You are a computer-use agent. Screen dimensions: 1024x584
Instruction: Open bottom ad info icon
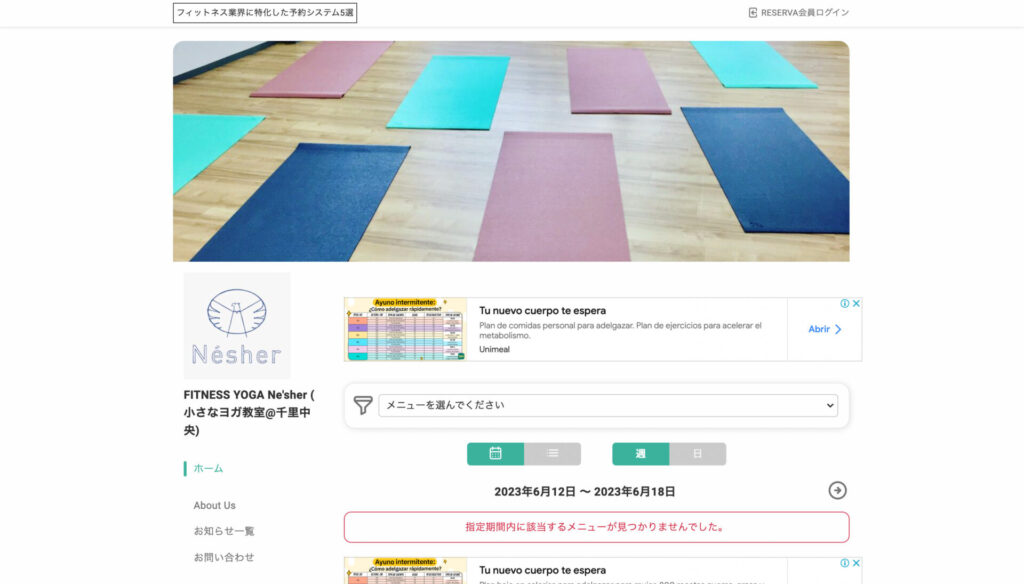point(844,562)
